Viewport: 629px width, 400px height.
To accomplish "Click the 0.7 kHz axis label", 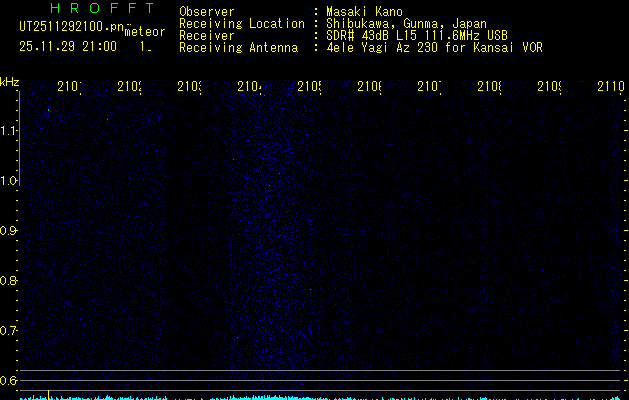I will tap(9, 330).
